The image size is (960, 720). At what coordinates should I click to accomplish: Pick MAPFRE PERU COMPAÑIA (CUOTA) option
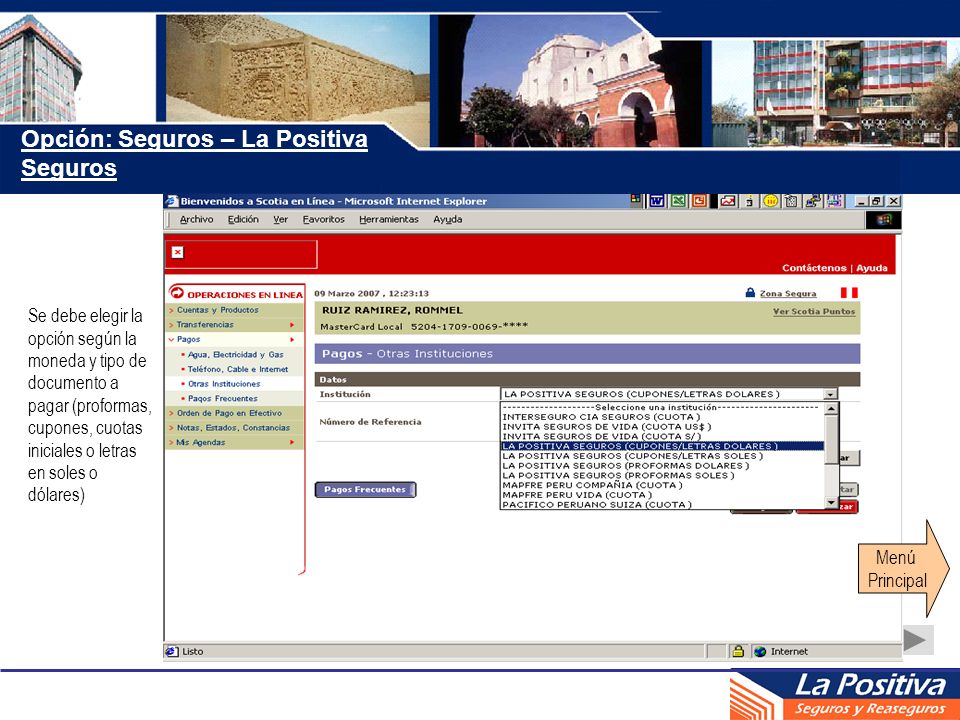pyautogui.click(x=662, y=486)
